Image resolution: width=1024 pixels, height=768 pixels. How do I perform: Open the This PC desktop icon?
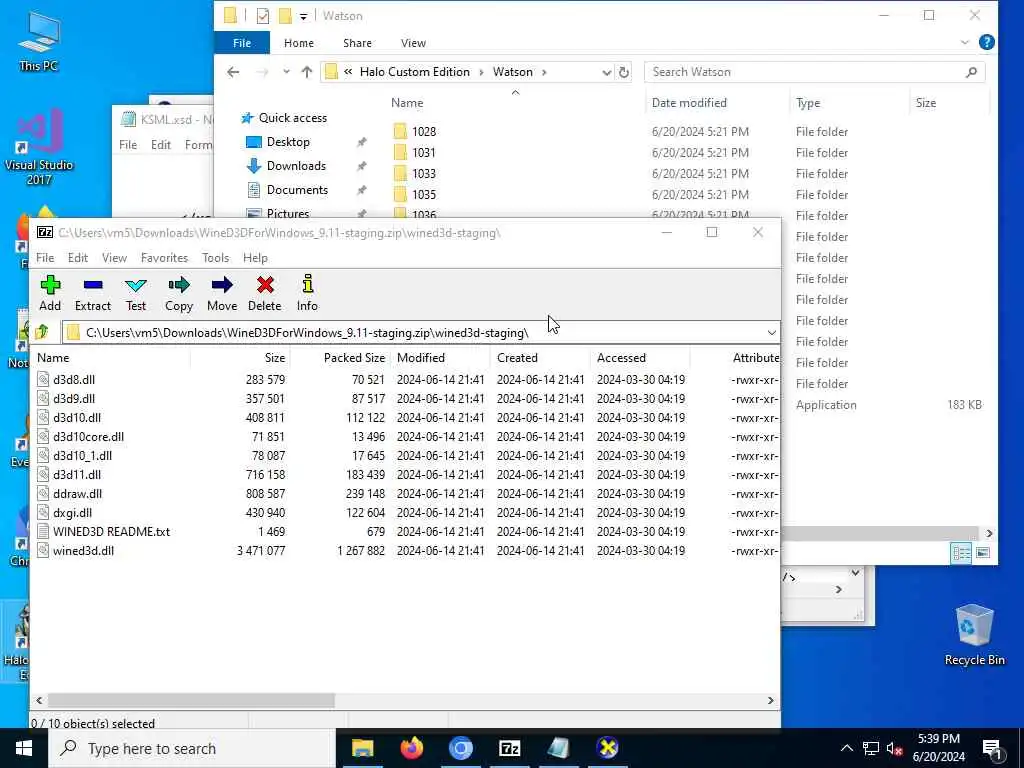pyautogui.click(x=39, y=41)
